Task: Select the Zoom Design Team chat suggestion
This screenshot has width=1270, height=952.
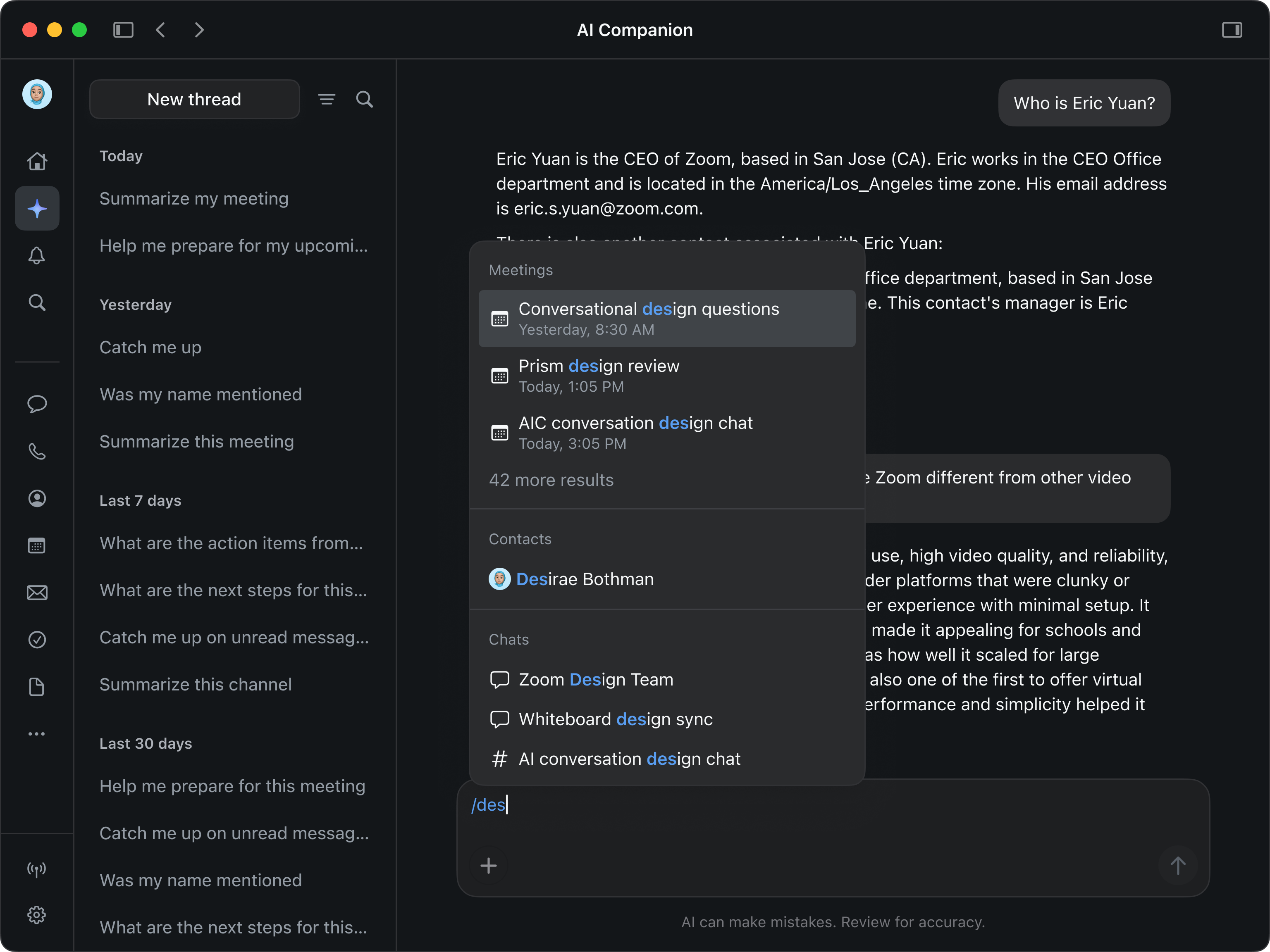Action: (596, 679)
